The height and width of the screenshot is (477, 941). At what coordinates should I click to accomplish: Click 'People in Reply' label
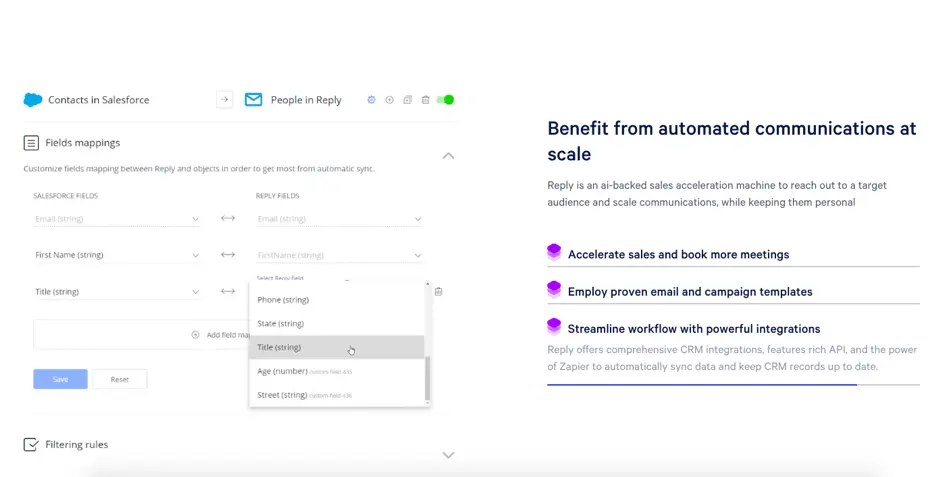pyautogui.click(x=306, y=100)
